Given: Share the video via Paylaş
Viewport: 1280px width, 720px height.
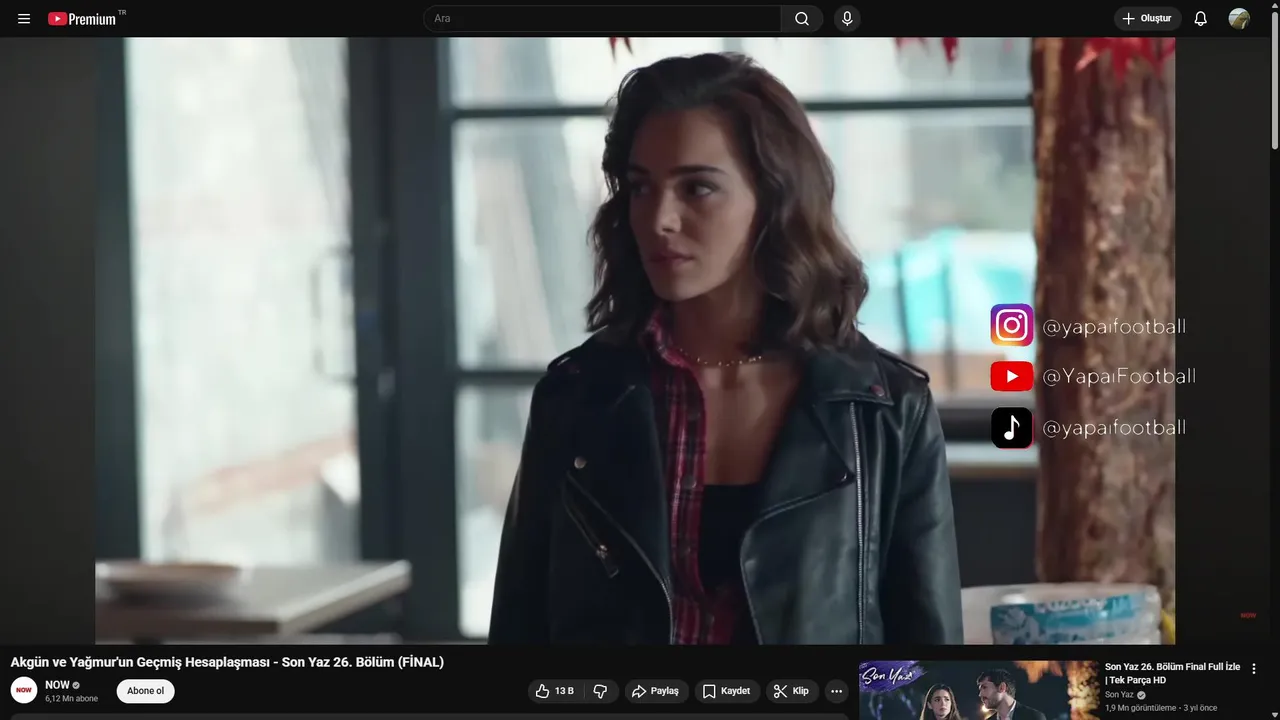Looking at the screenshot, I should (x=656, y=691).
